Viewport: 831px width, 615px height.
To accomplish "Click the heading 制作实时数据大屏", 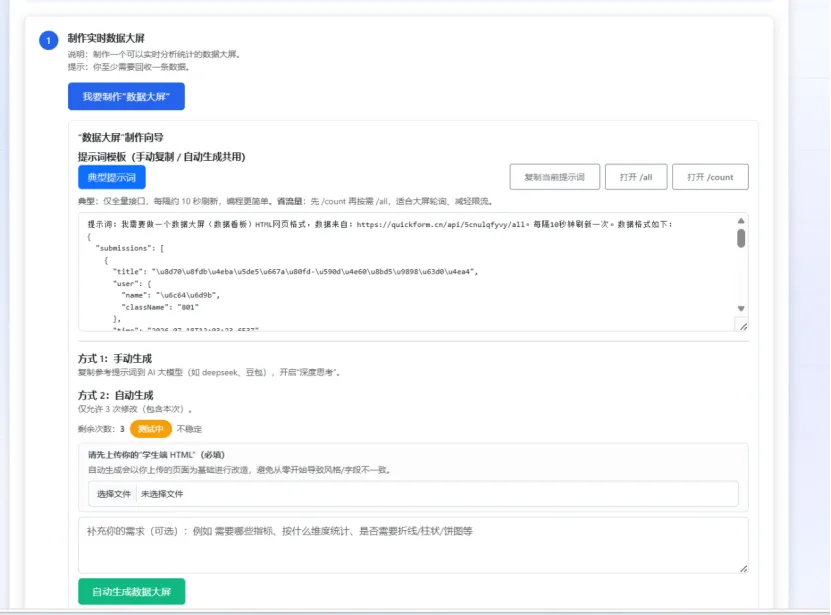I will click(x=106, y=38).
